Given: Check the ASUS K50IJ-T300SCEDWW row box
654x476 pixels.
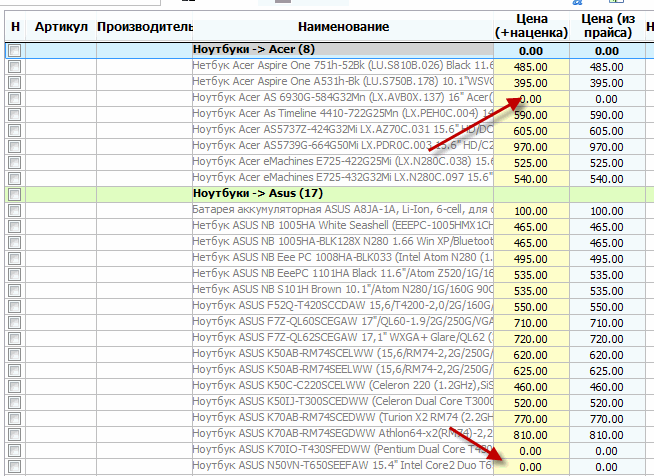Looking at the screenshot, I should (x=15, y=402).
